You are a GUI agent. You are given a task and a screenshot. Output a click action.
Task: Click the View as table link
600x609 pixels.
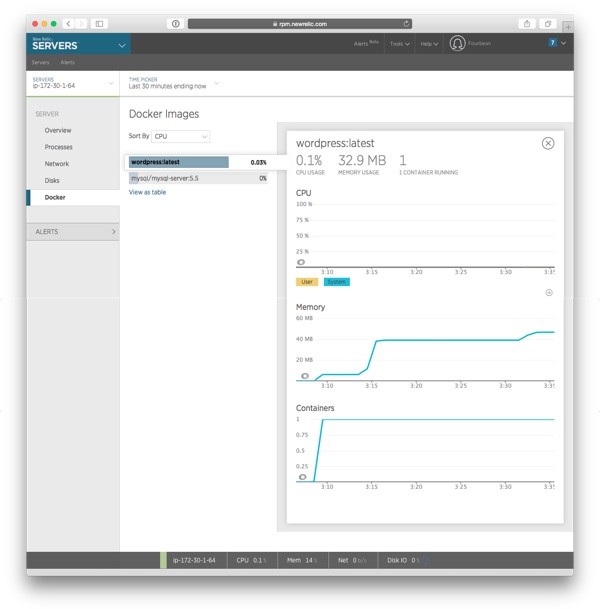pyautogui.click(x=147, y=192)
